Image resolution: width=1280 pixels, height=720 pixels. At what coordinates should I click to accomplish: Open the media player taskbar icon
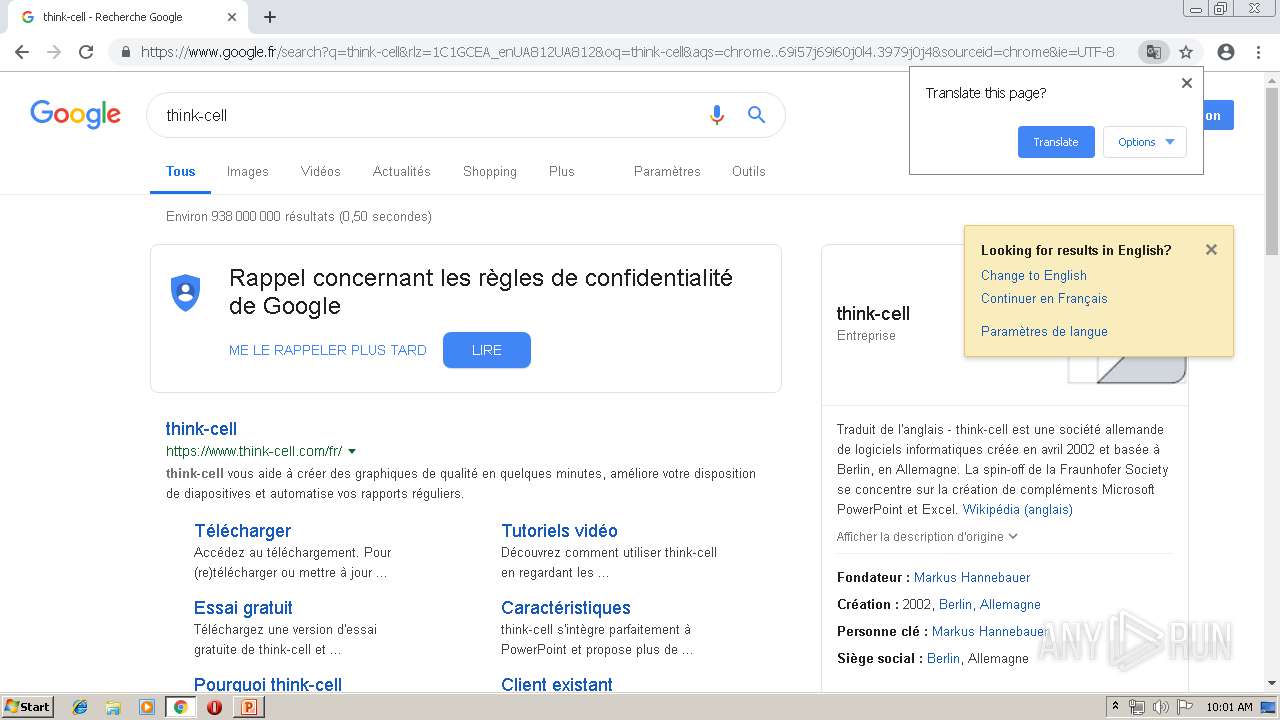coord(147,707)
